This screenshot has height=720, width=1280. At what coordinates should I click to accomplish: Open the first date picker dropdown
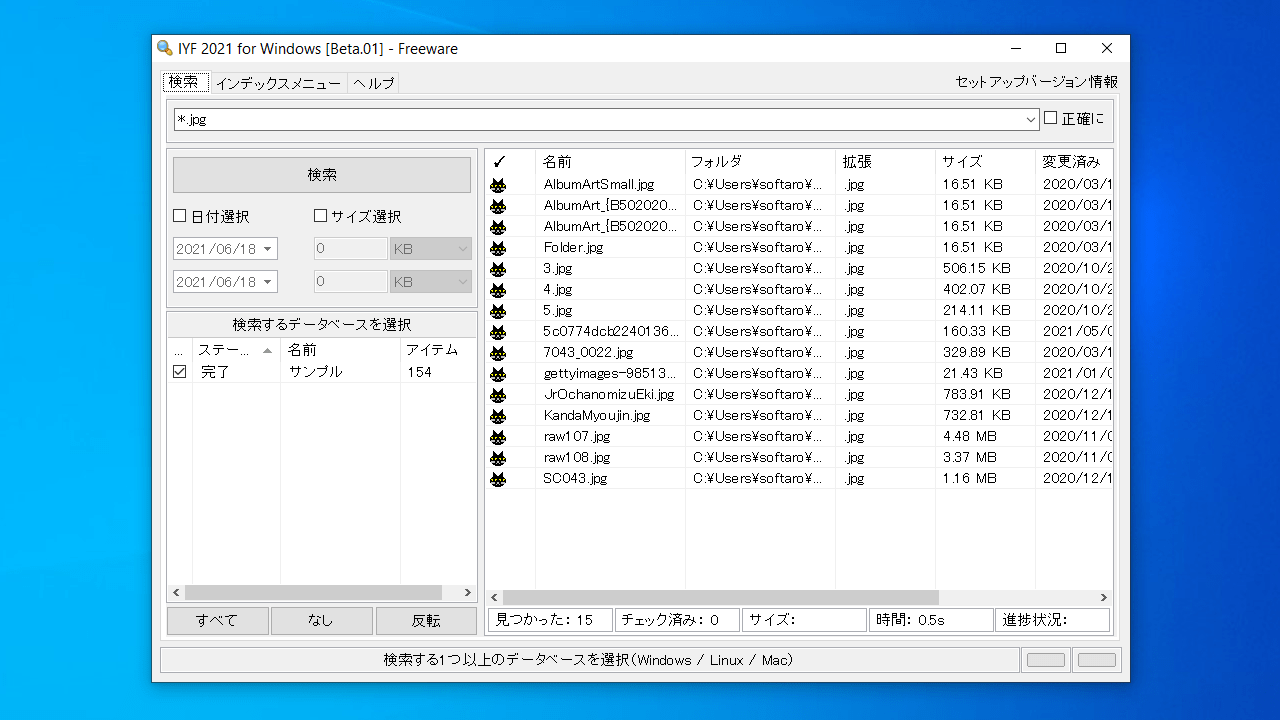pyautogui.click(x=267, y=249)
